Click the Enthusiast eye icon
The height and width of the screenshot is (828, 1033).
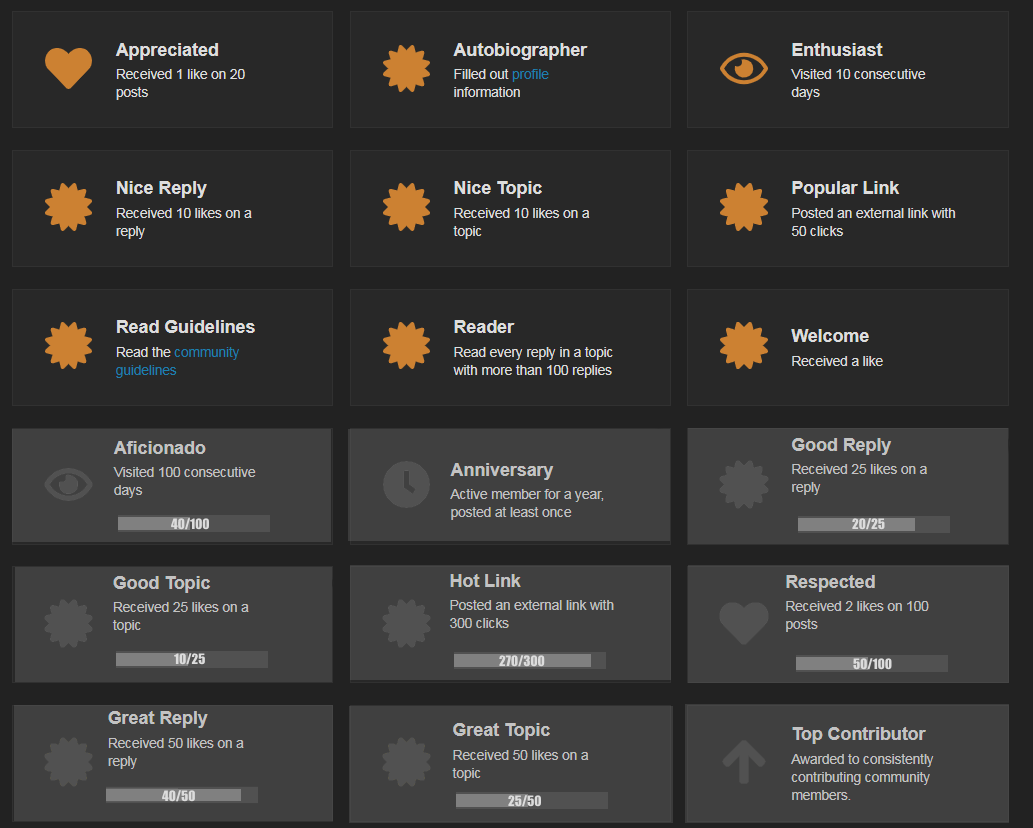coord(744,68)
